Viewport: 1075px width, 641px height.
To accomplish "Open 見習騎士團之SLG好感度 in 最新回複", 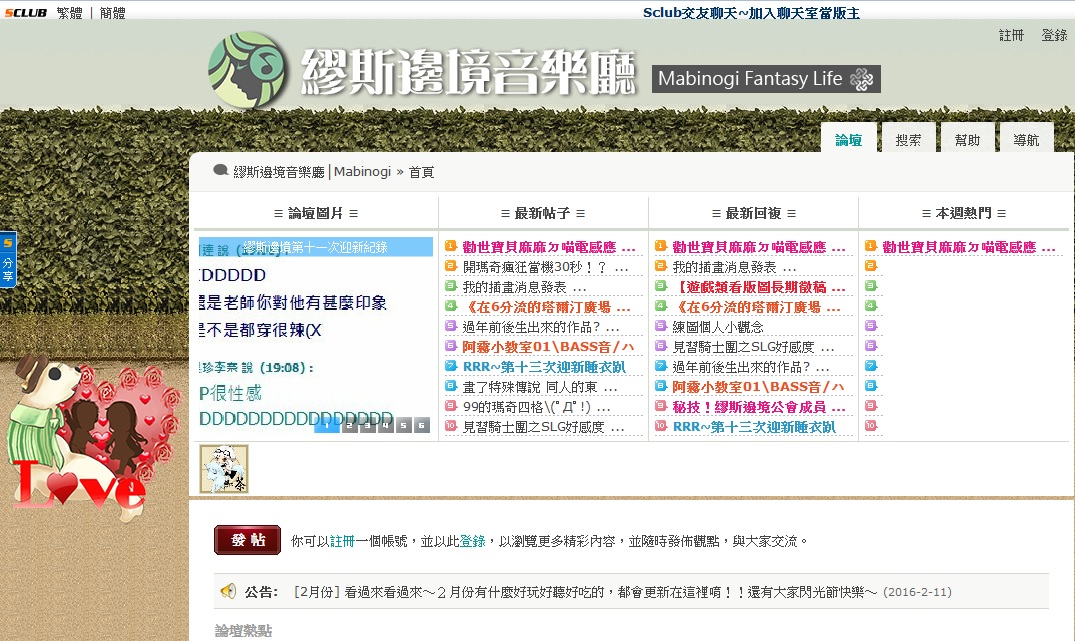I will (x=753, y=347).
